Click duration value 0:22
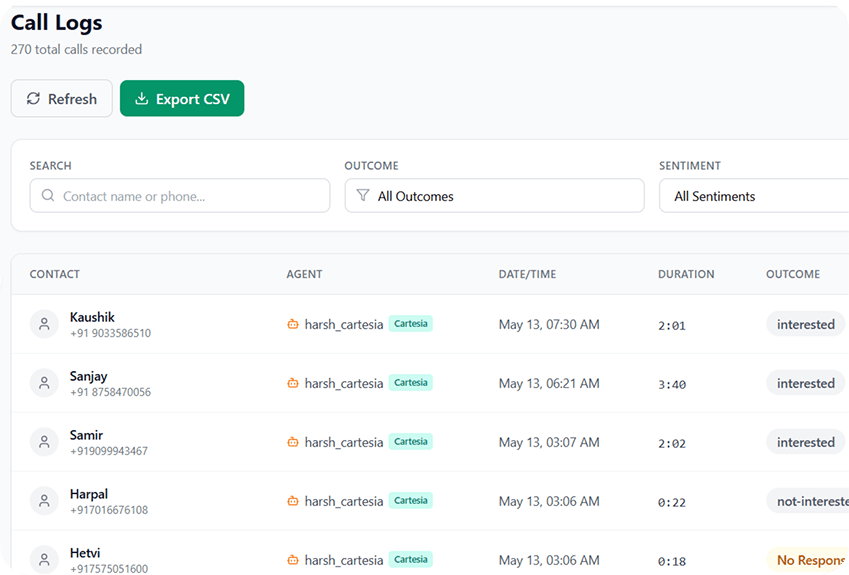The width and height of the screenshot is (849, 575). pyautogui.click(x=672, y=502)
